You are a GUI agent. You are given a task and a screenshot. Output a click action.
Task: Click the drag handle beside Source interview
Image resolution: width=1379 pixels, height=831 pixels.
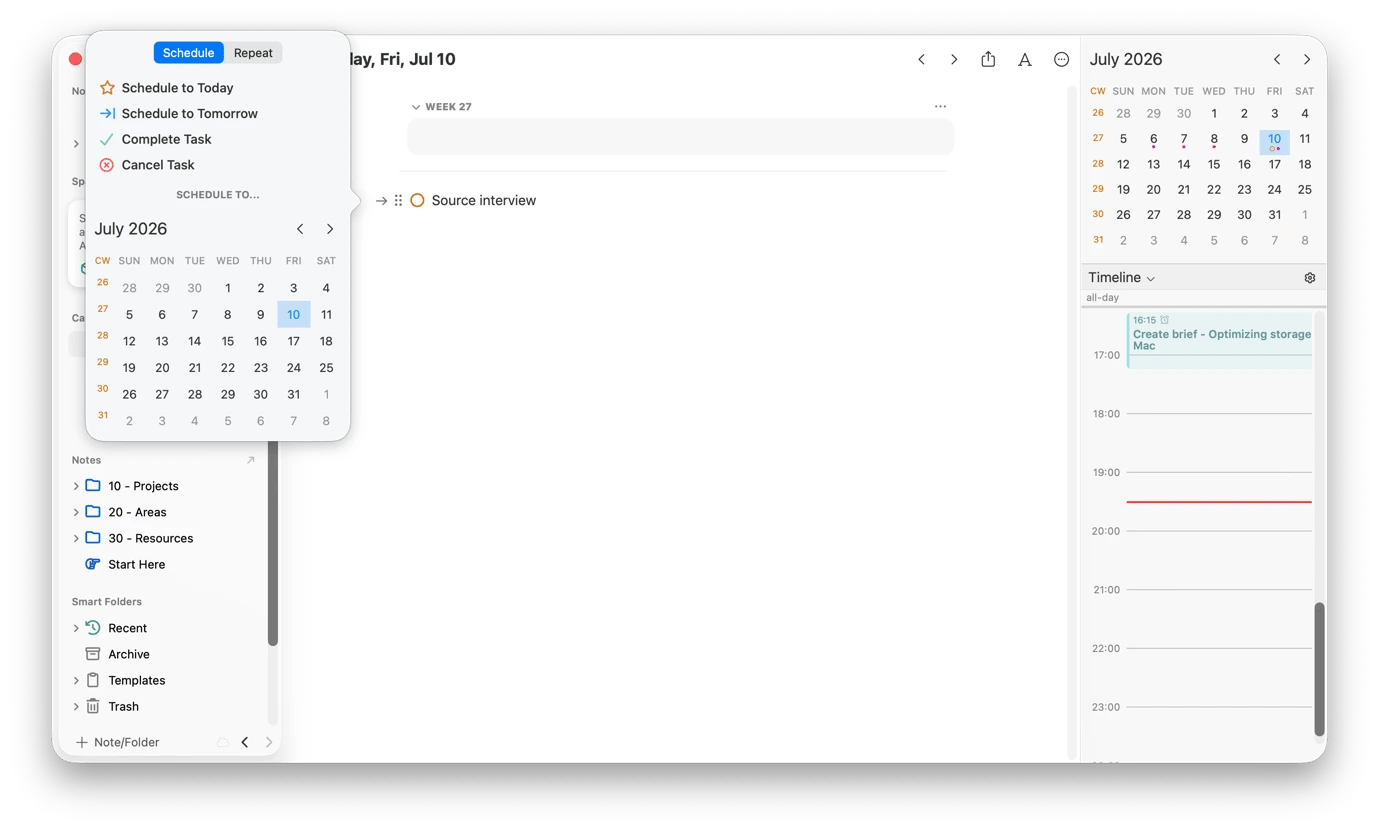coord(398,200)
